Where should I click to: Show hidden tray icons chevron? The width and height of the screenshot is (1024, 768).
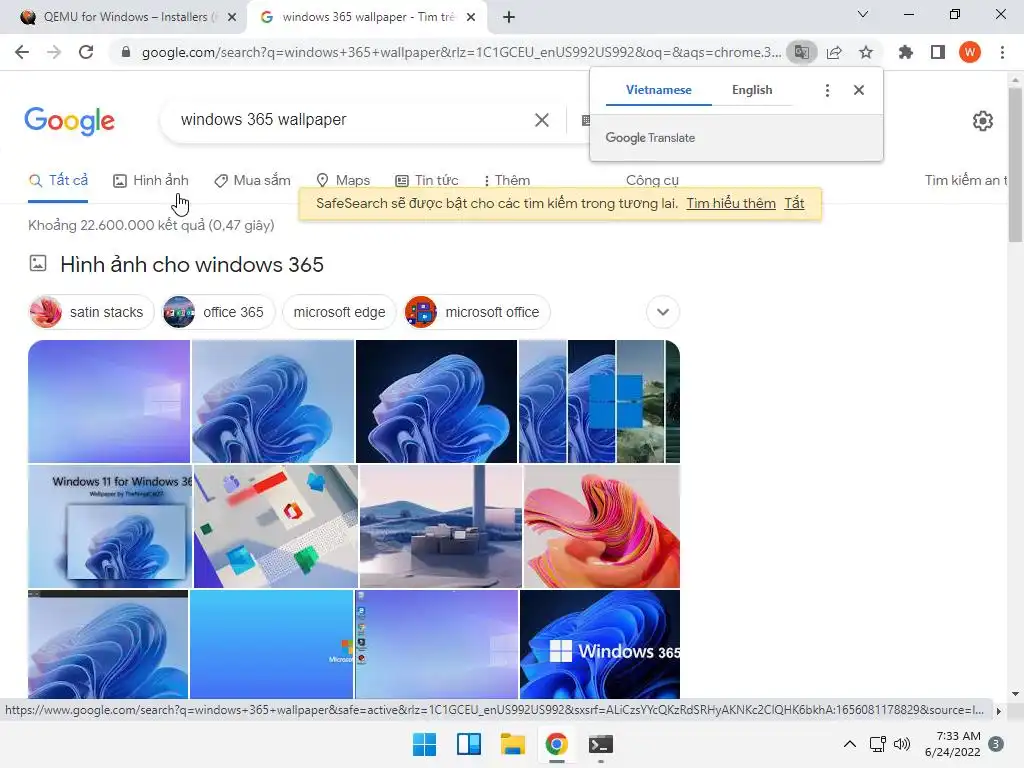(850, 744)
